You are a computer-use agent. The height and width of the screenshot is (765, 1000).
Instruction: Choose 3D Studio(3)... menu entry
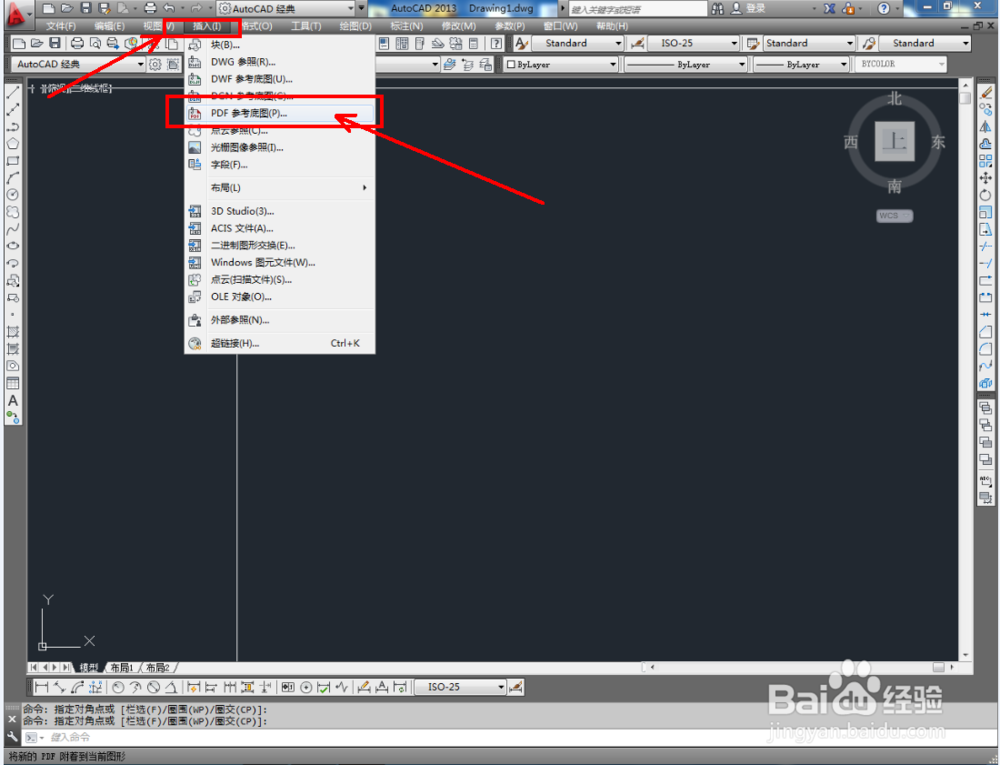pos(279,212)
